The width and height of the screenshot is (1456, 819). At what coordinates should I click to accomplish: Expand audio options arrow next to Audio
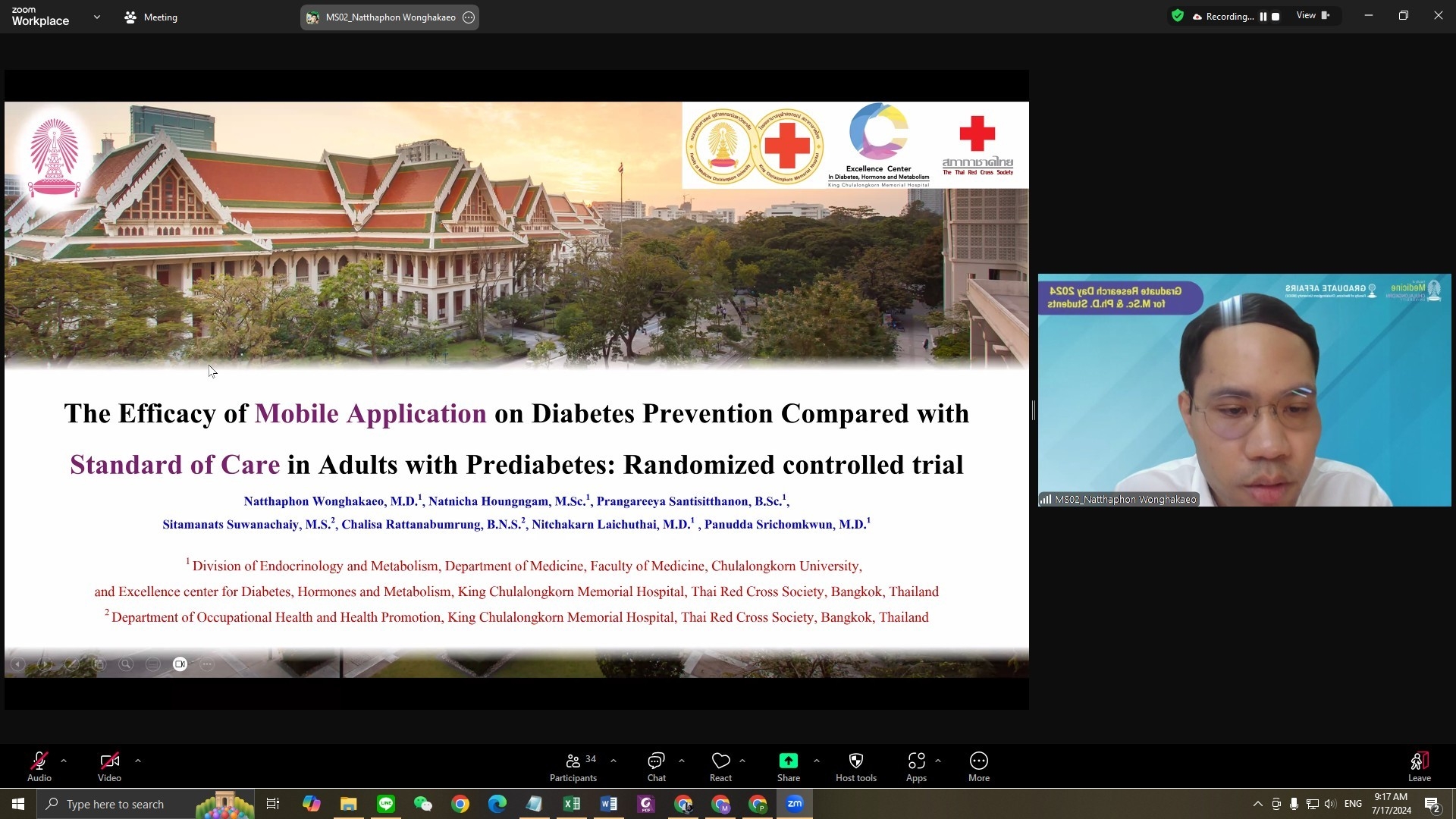(64, 761)
